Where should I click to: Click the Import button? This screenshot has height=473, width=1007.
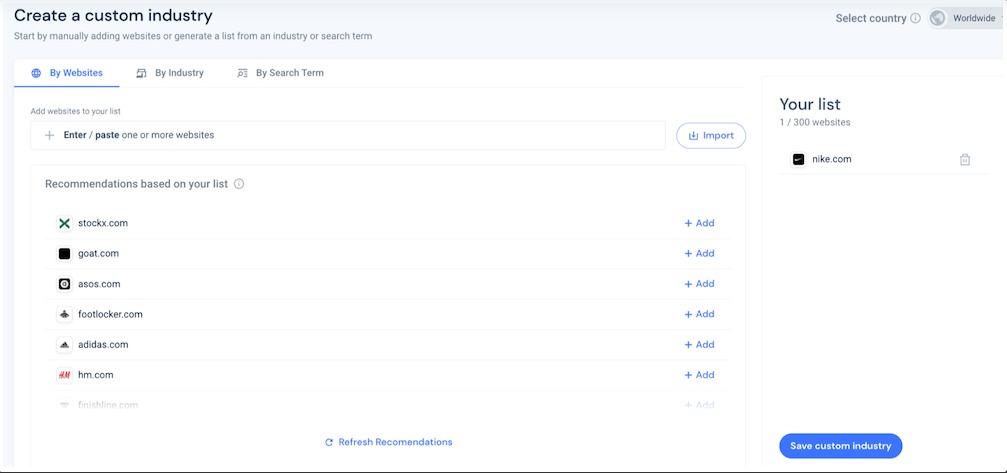point(710,136)
